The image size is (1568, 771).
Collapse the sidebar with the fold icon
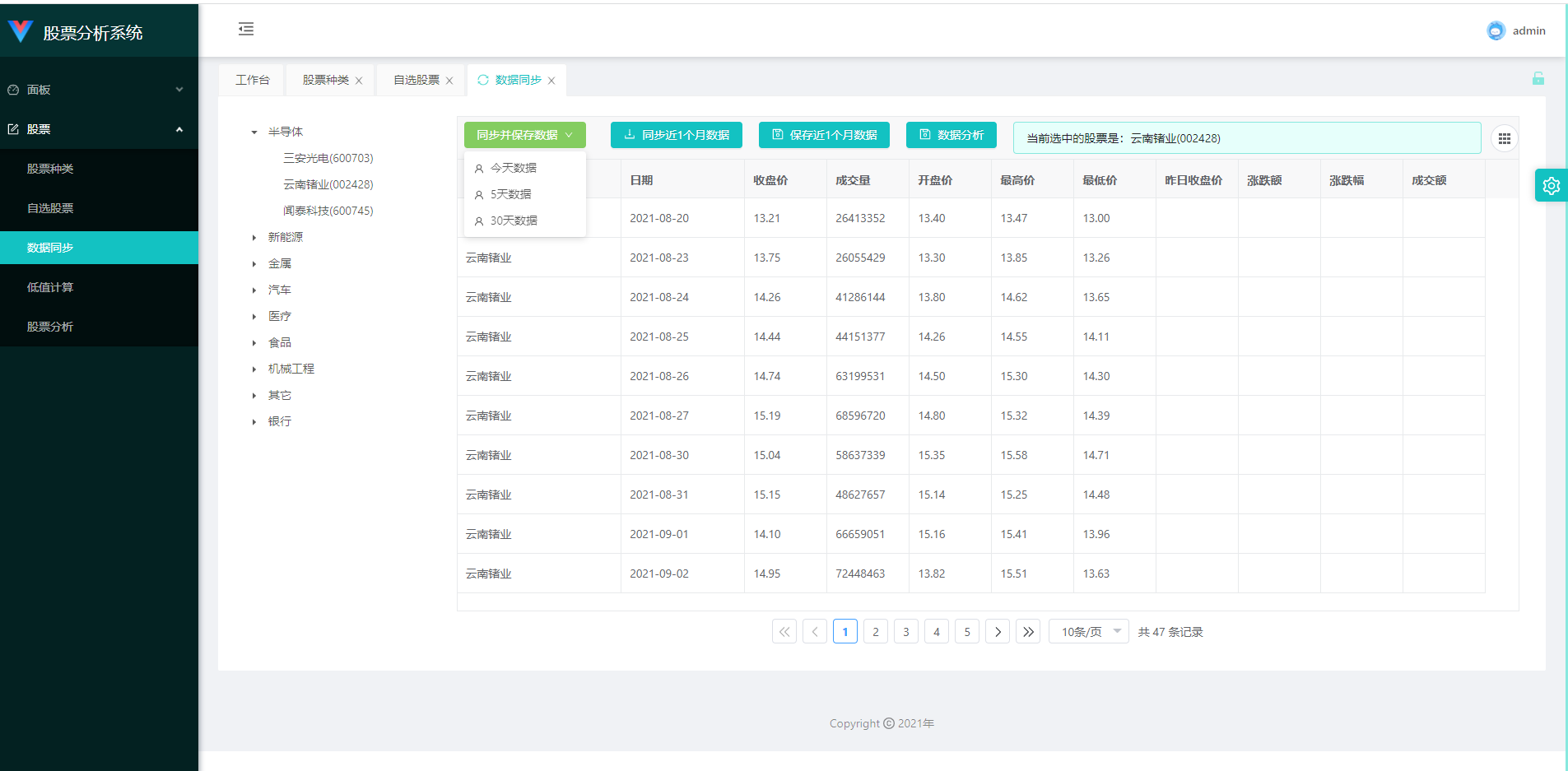click(x=246, y=30)
